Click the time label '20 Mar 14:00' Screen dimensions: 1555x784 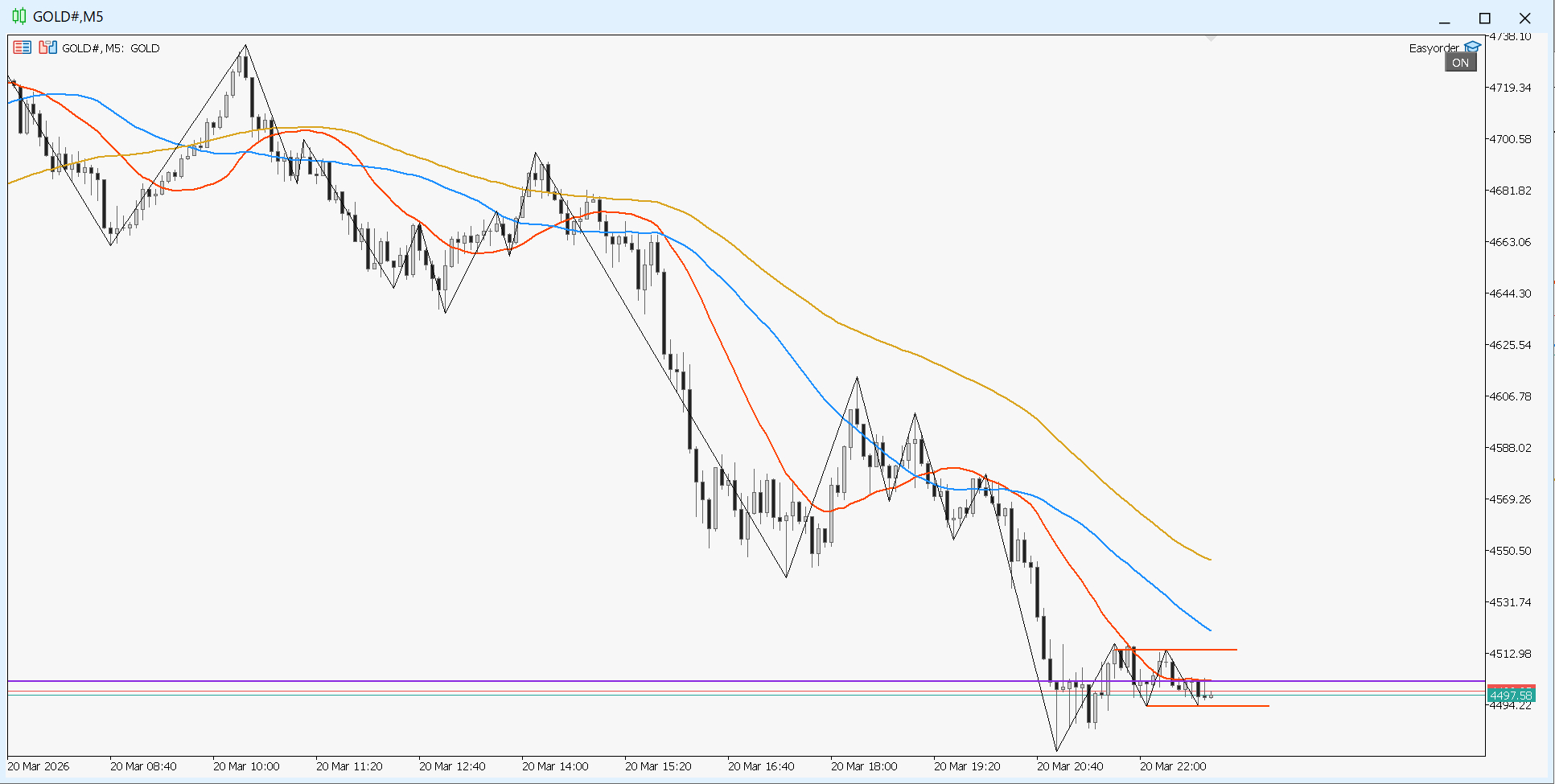[555, 766]
